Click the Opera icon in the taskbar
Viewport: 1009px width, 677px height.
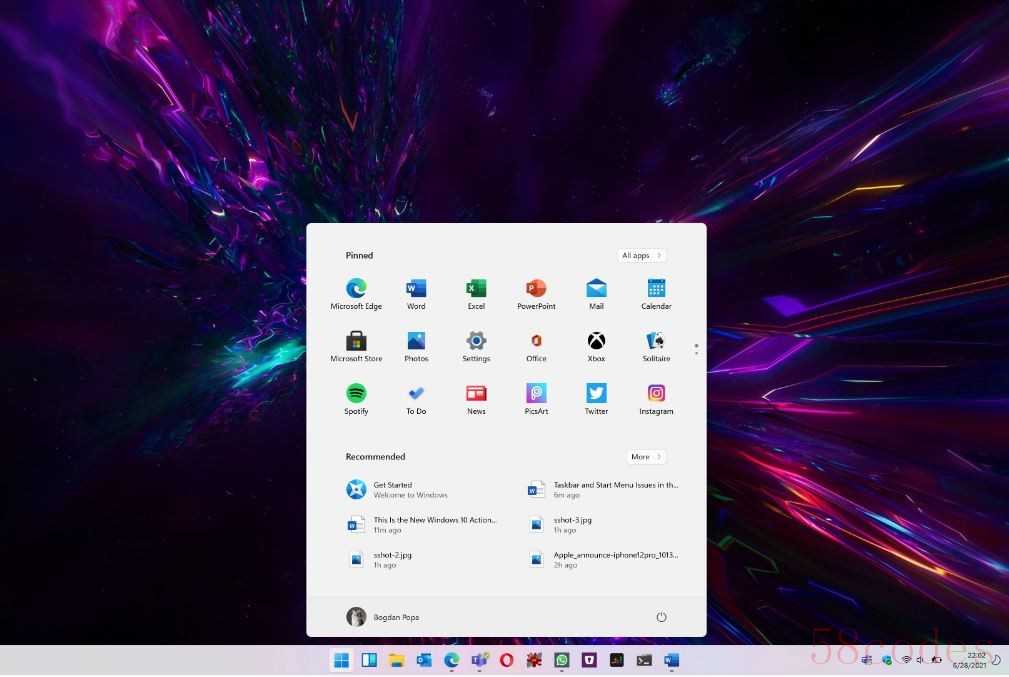pos(507,660)
